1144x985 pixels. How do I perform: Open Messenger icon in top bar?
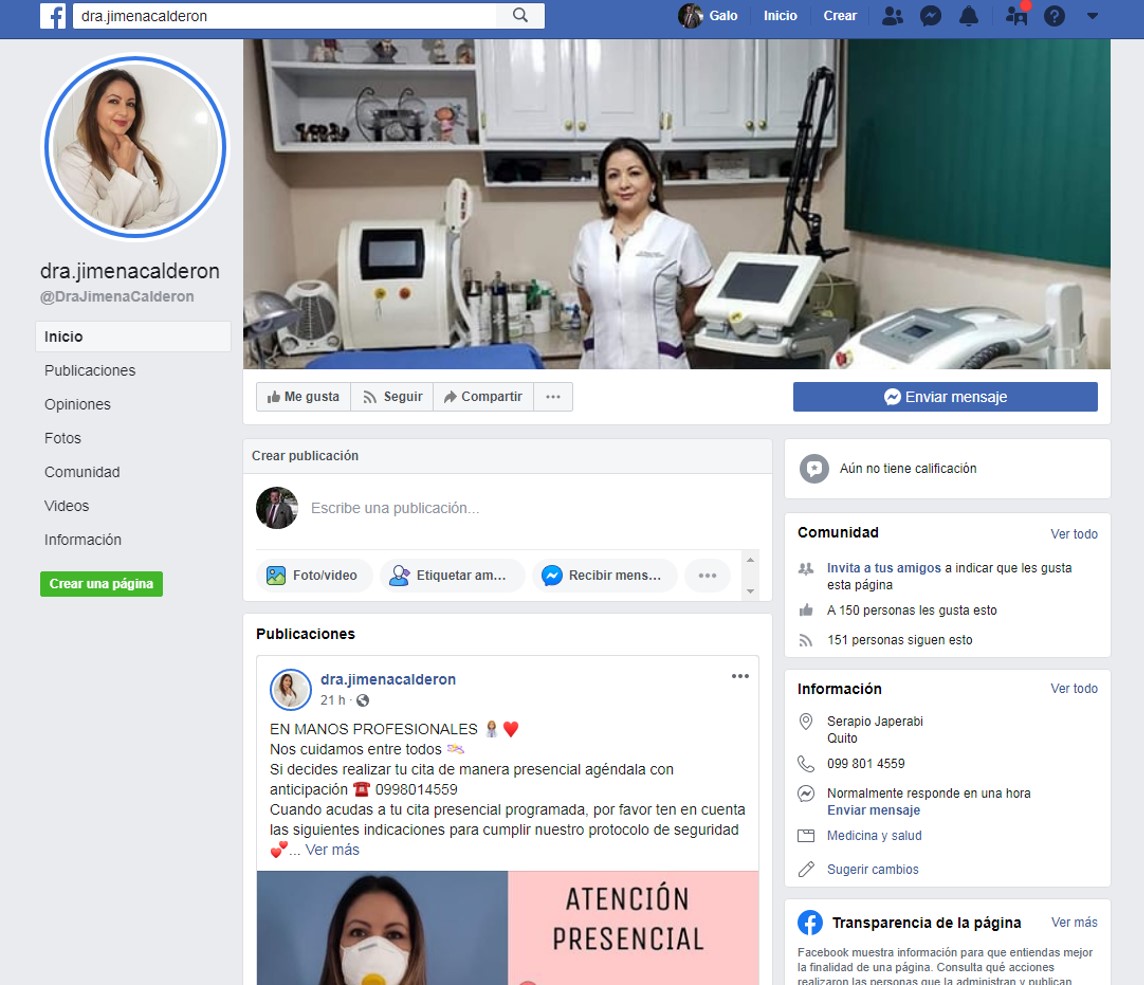tap(930, 15)
